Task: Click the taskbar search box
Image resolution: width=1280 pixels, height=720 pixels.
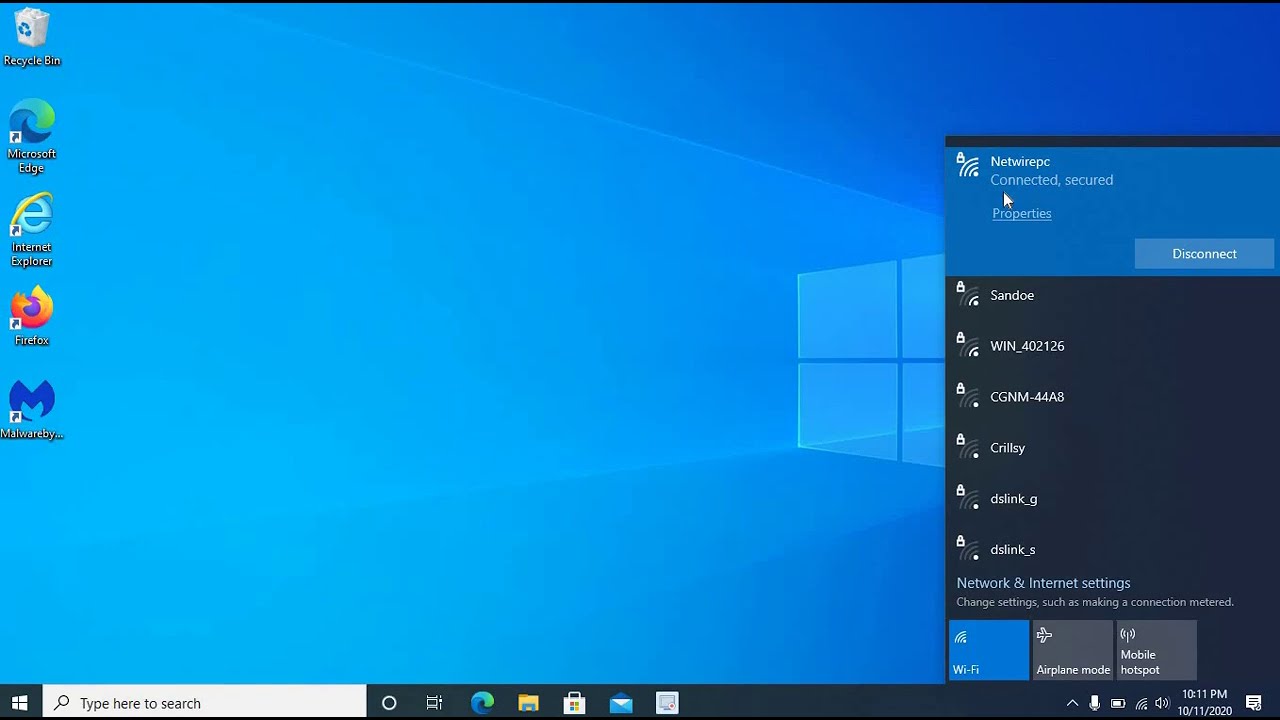Action: tap(205, 703)
